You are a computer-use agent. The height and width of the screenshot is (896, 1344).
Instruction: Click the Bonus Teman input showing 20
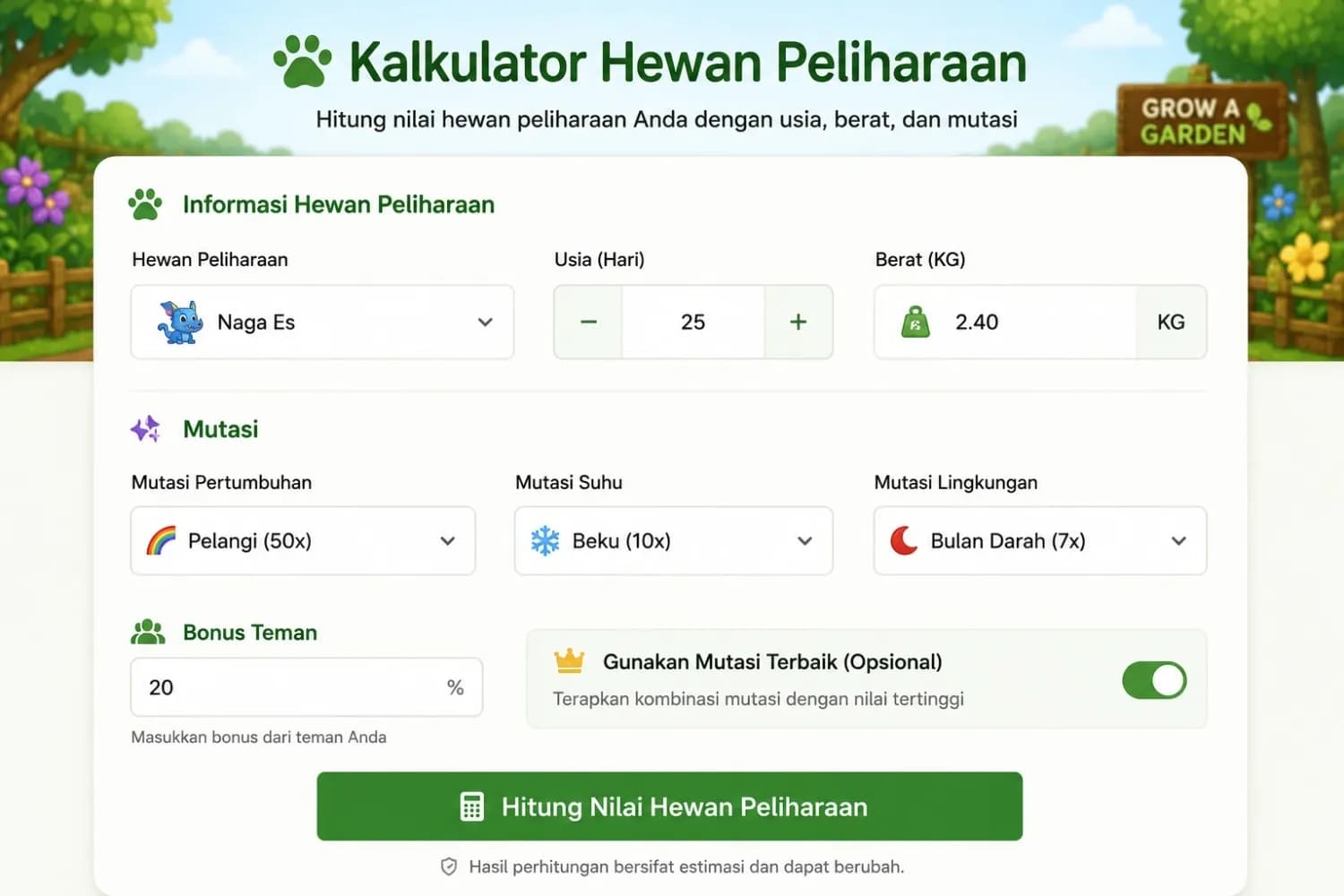(306, 687)
